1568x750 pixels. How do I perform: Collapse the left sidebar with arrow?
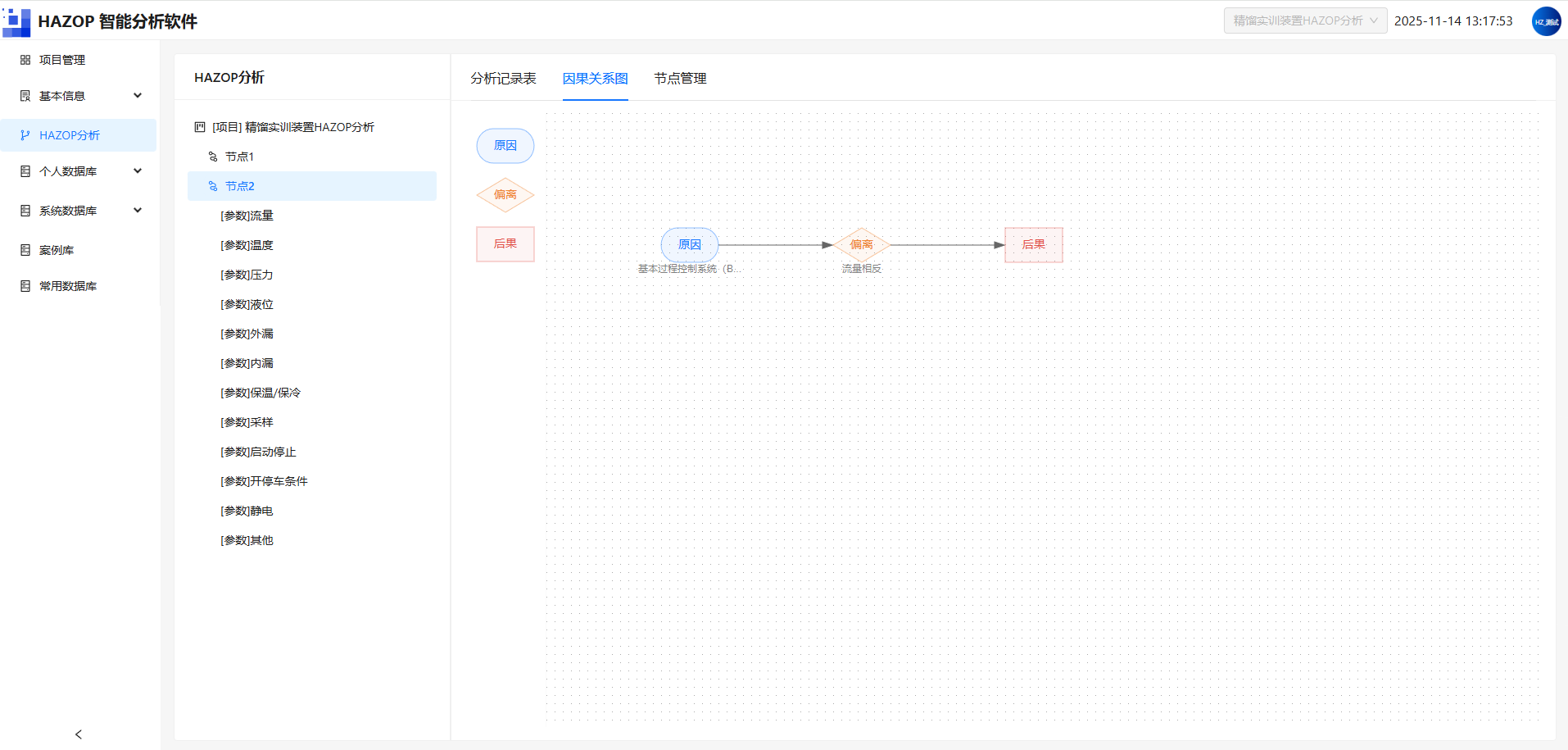pyautogui.click(x=79, y=734)
